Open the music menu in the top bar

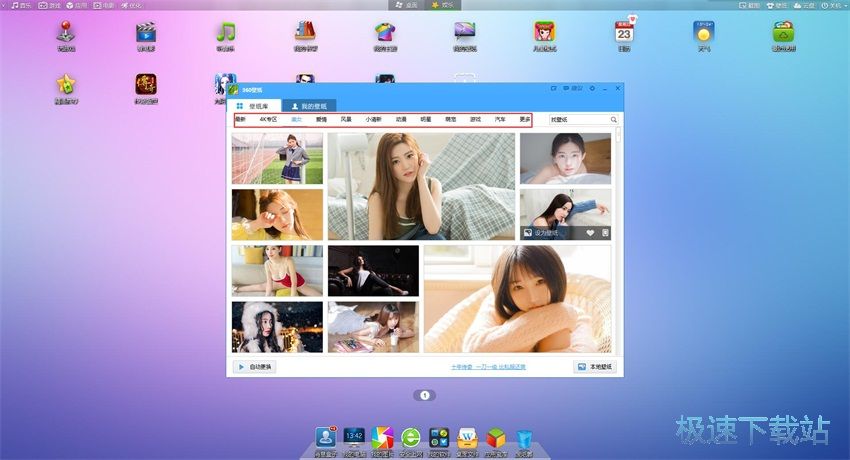22,5
